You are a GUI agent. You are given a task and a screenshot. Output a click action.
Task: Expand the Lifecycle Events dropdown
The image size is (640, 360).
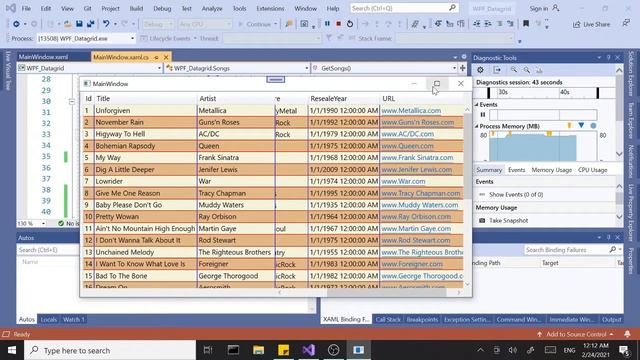pyautogui.click(x=195, y=38)
